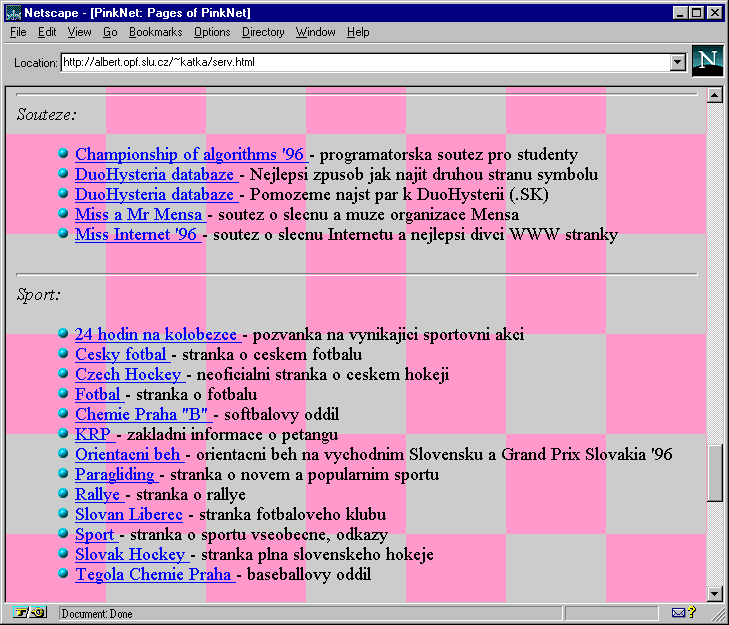Open the Tegola Chemie Praha link
The image size is (729, 625).
[x=153, y=574]
